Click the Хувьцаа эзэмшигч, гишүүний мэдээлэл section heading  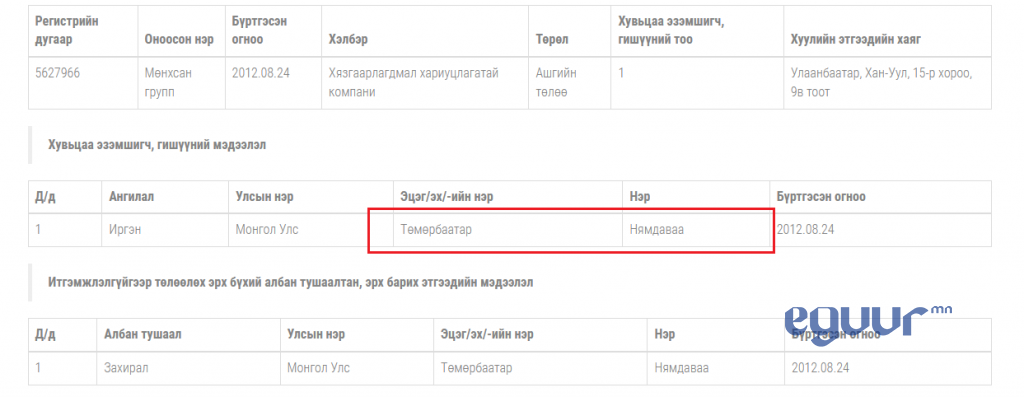click(157, 146)
